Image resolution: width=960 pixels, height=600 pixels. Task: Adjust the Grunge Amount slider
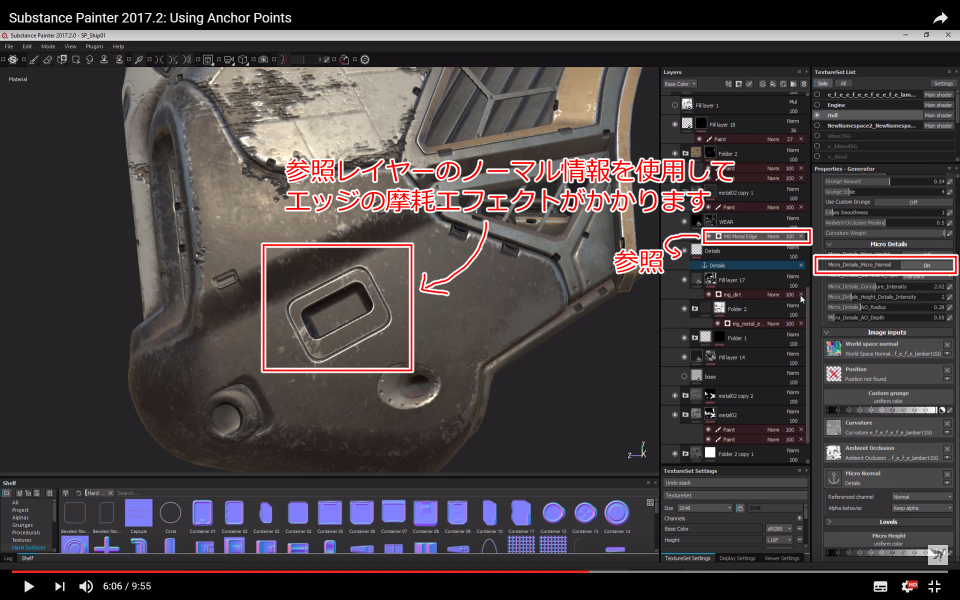(884, 182)
